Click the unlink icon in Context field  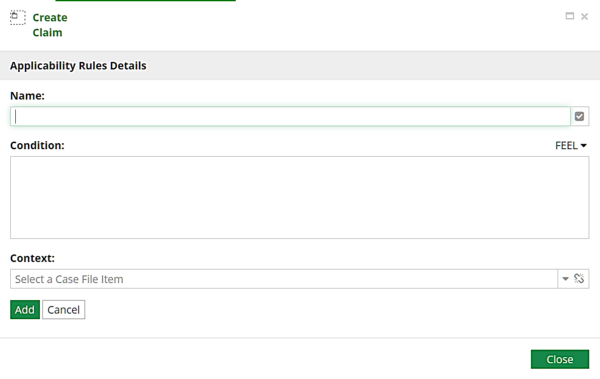[579, 278]
